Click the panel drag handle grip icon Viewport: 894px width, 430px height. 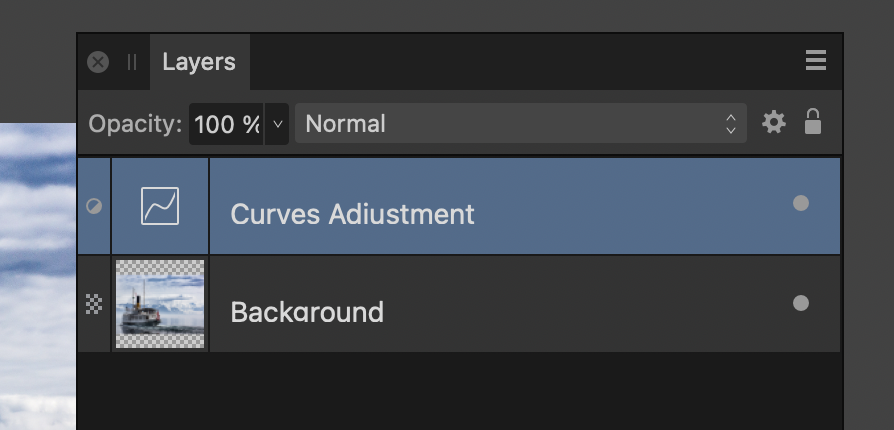click(132, 62)
